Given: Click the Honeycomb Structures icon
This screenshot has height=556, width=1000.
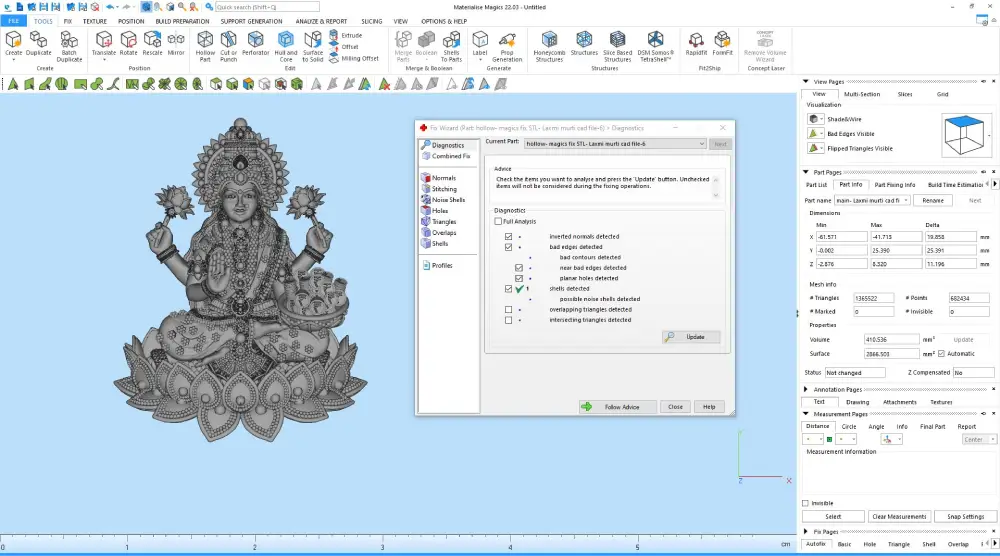Looking at the screenshot, I should 549,47.
